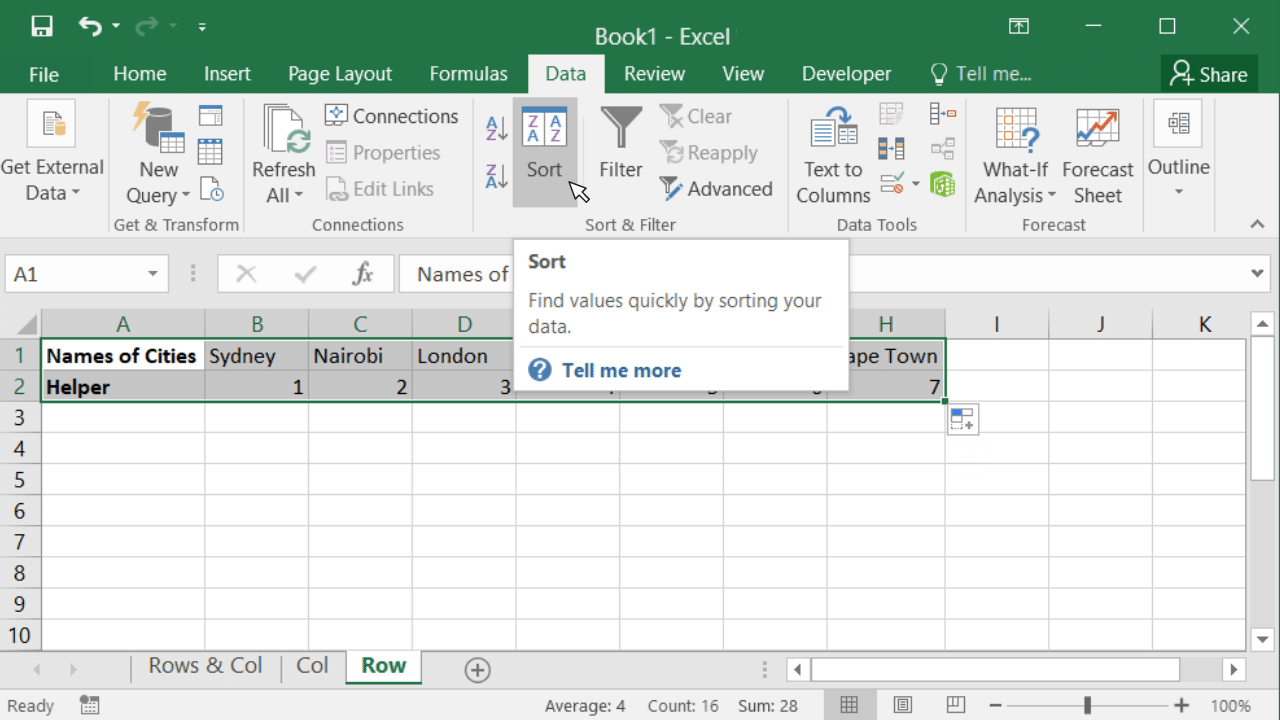Screen dimensions: 1280x720
Task: Click the Sort Z to A icon
Action: [497, 177]
